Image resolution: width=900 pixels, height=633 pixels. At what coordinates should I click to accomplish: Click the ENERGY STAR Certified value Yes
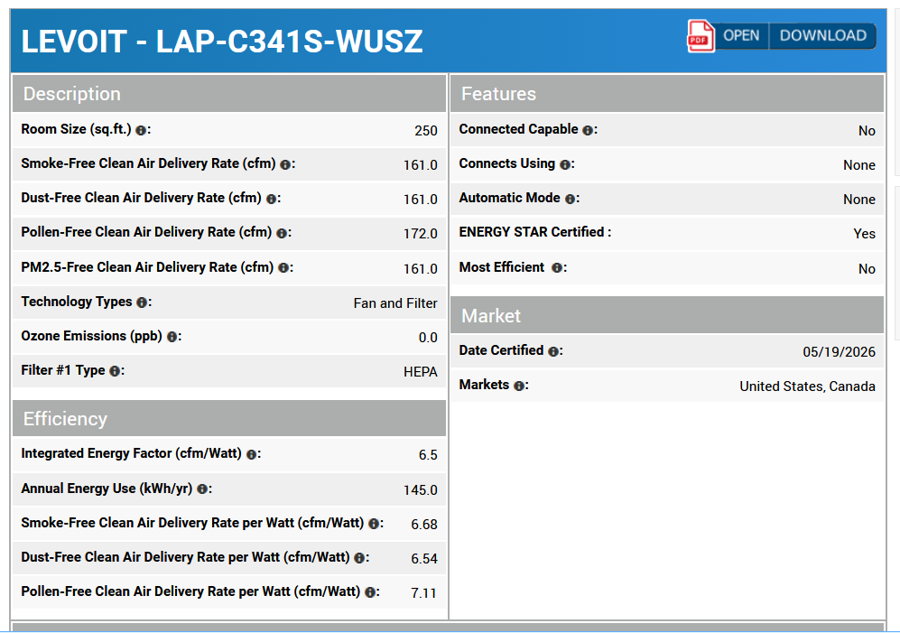pos(864,234)
